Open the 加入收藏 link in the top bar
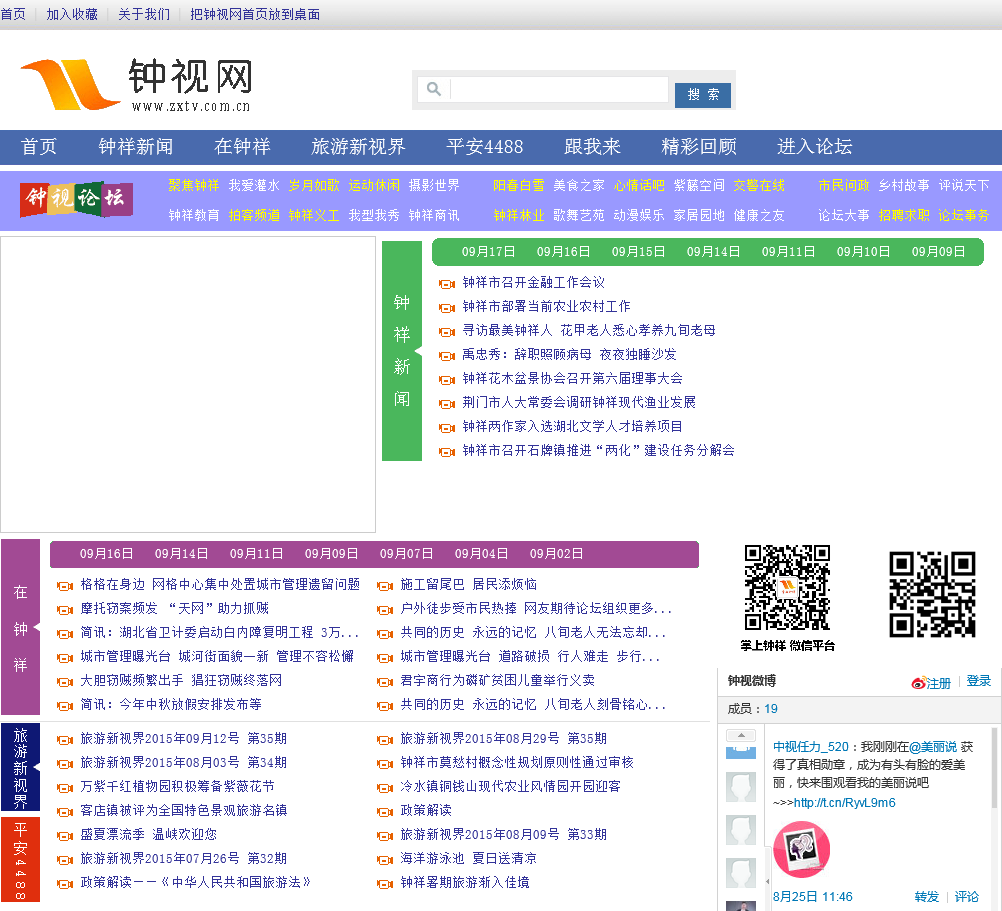 click(72, 15)
